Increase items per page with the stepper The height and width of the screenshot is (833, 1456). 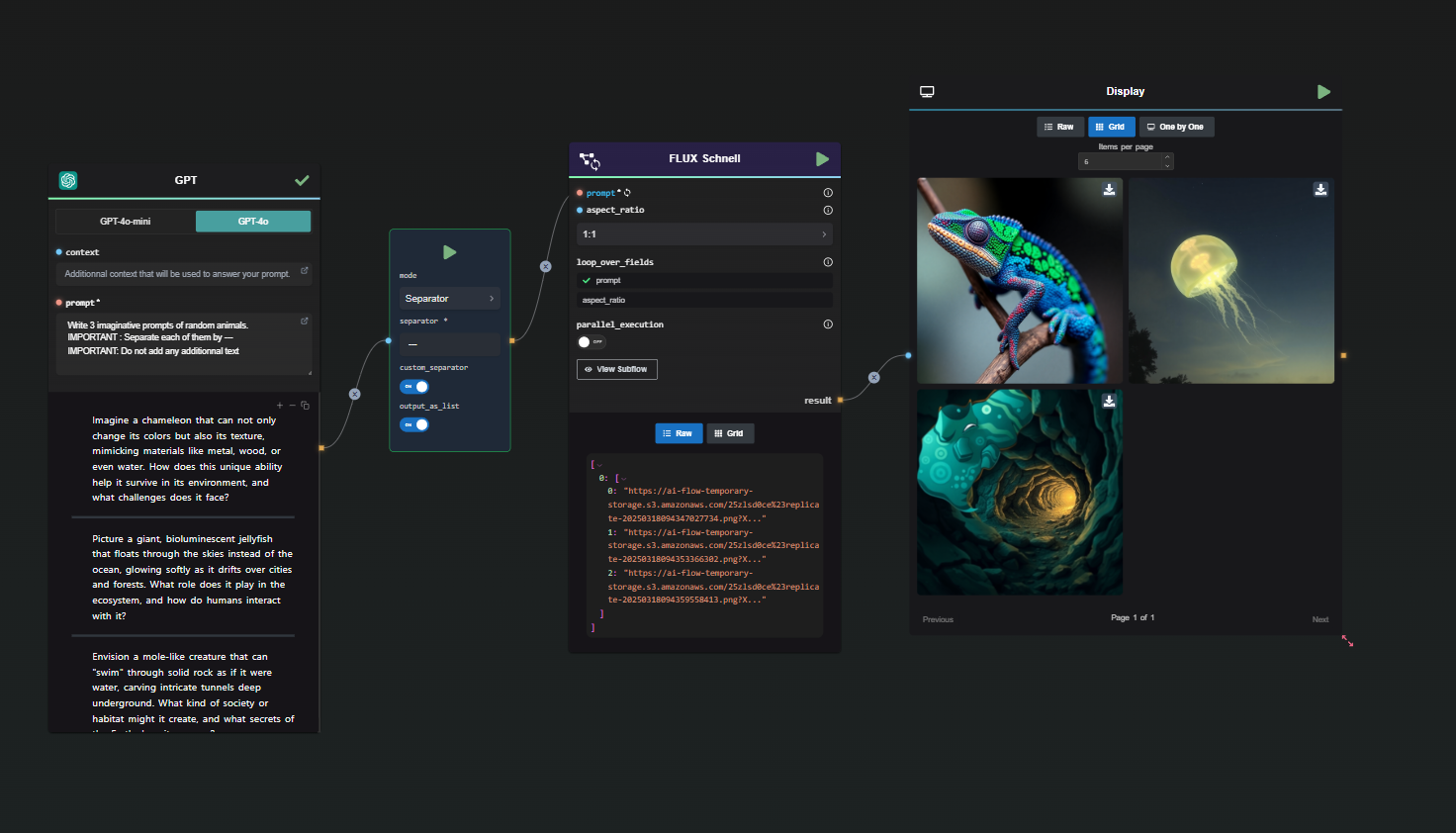click(x=1167, y=157)
